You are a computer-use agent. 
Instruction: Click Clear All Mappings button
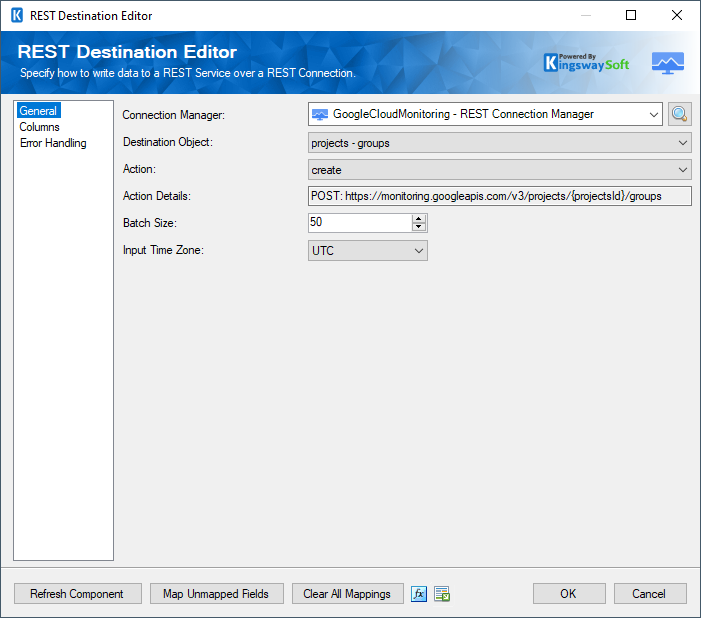point(347,594)
